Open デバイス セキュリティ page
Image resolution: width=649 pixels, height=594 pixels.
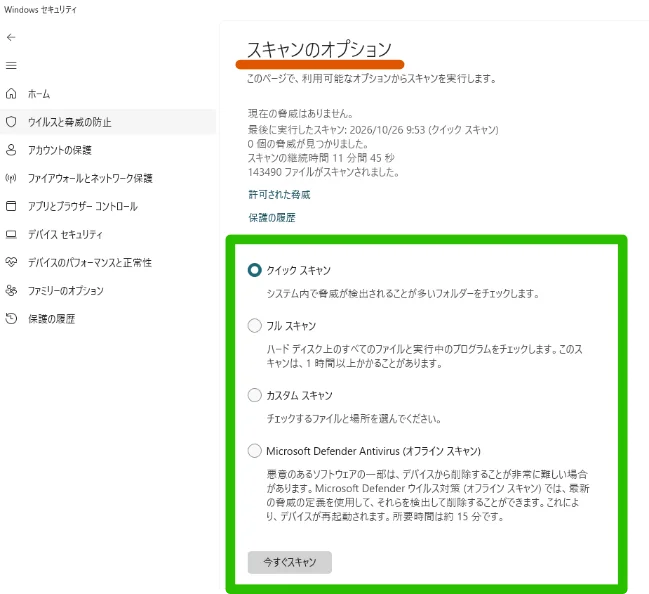point(108,234)
